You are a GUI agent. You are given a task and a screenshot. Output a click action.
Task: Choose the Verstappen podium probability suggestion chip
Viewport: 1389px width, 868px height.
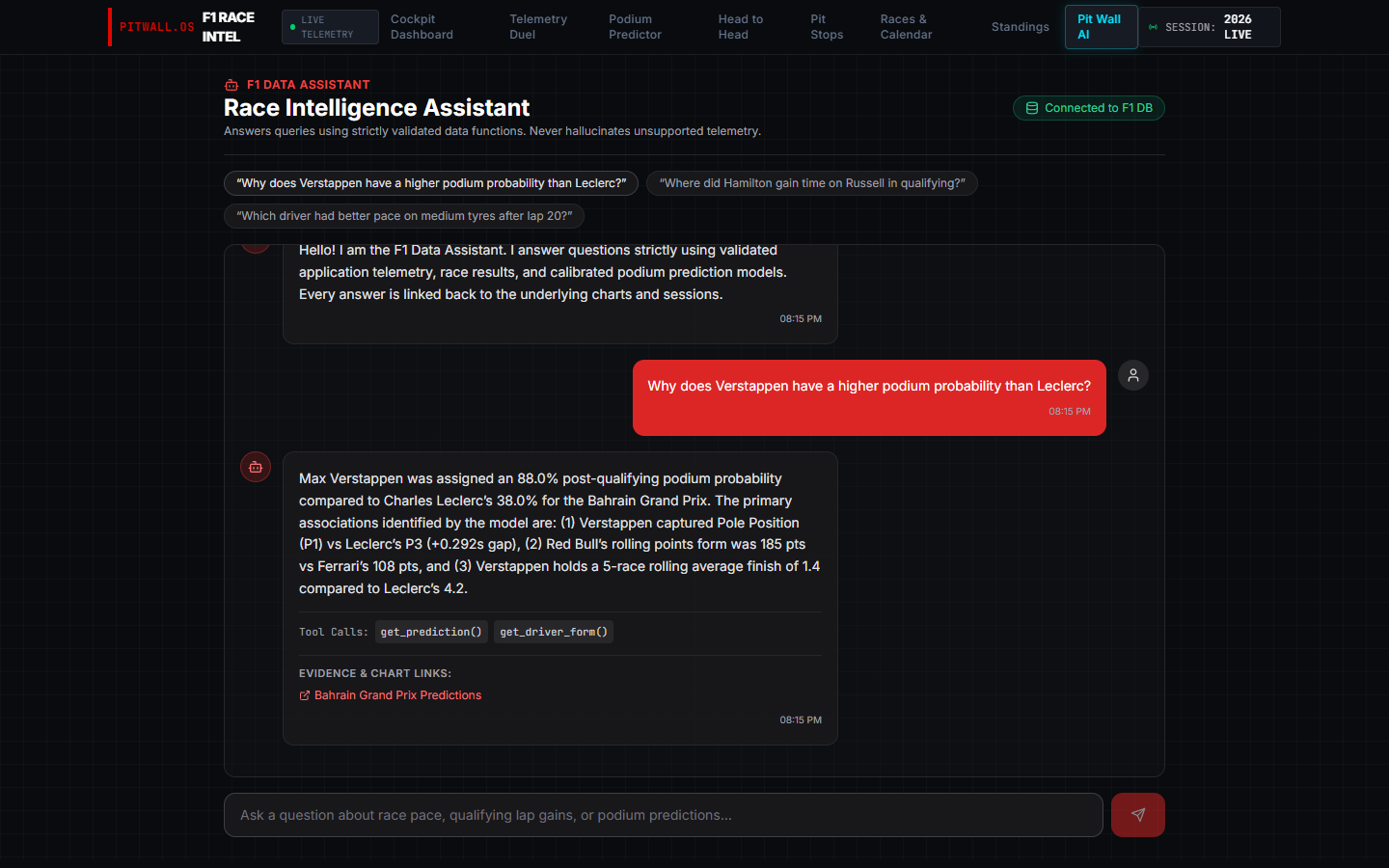(431, 183)
